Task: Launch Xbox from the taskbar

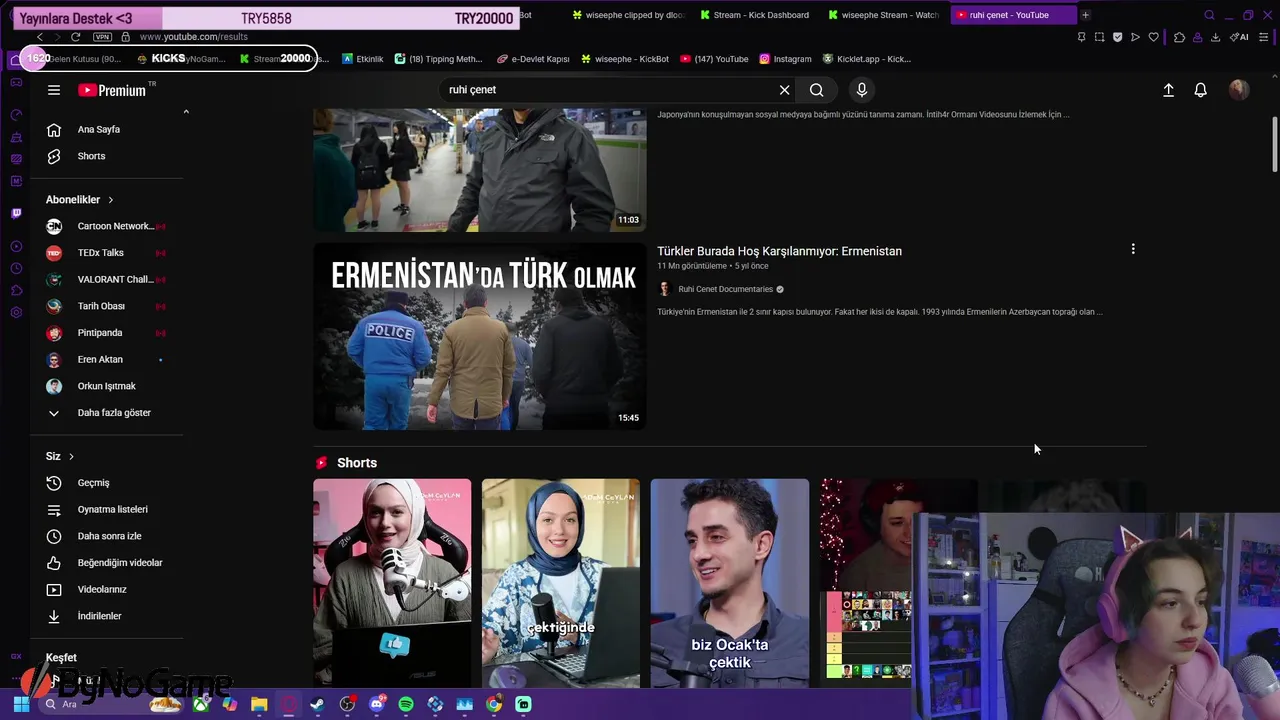Action: (201, 705)
